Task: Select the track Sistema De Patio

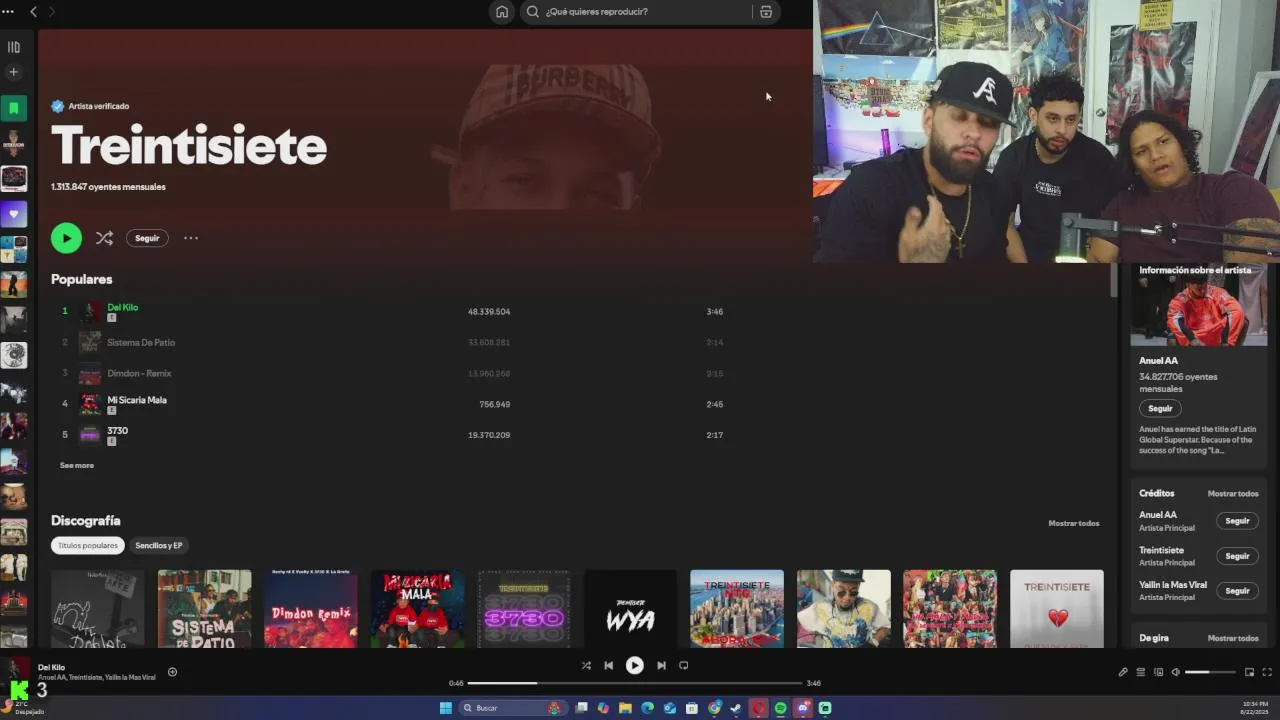Action: [x=141, y=342]
